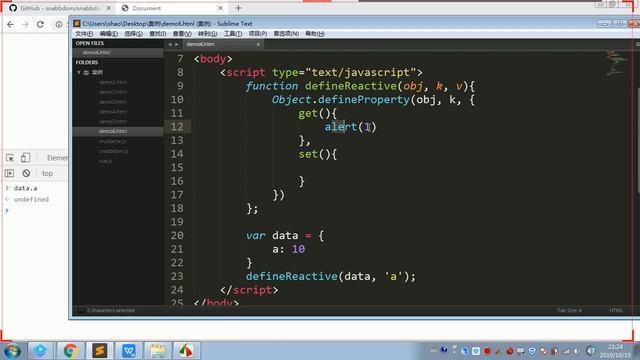Go to next tab with right arrow
Screen dimensions: 640x360
(x=176, y=44)
